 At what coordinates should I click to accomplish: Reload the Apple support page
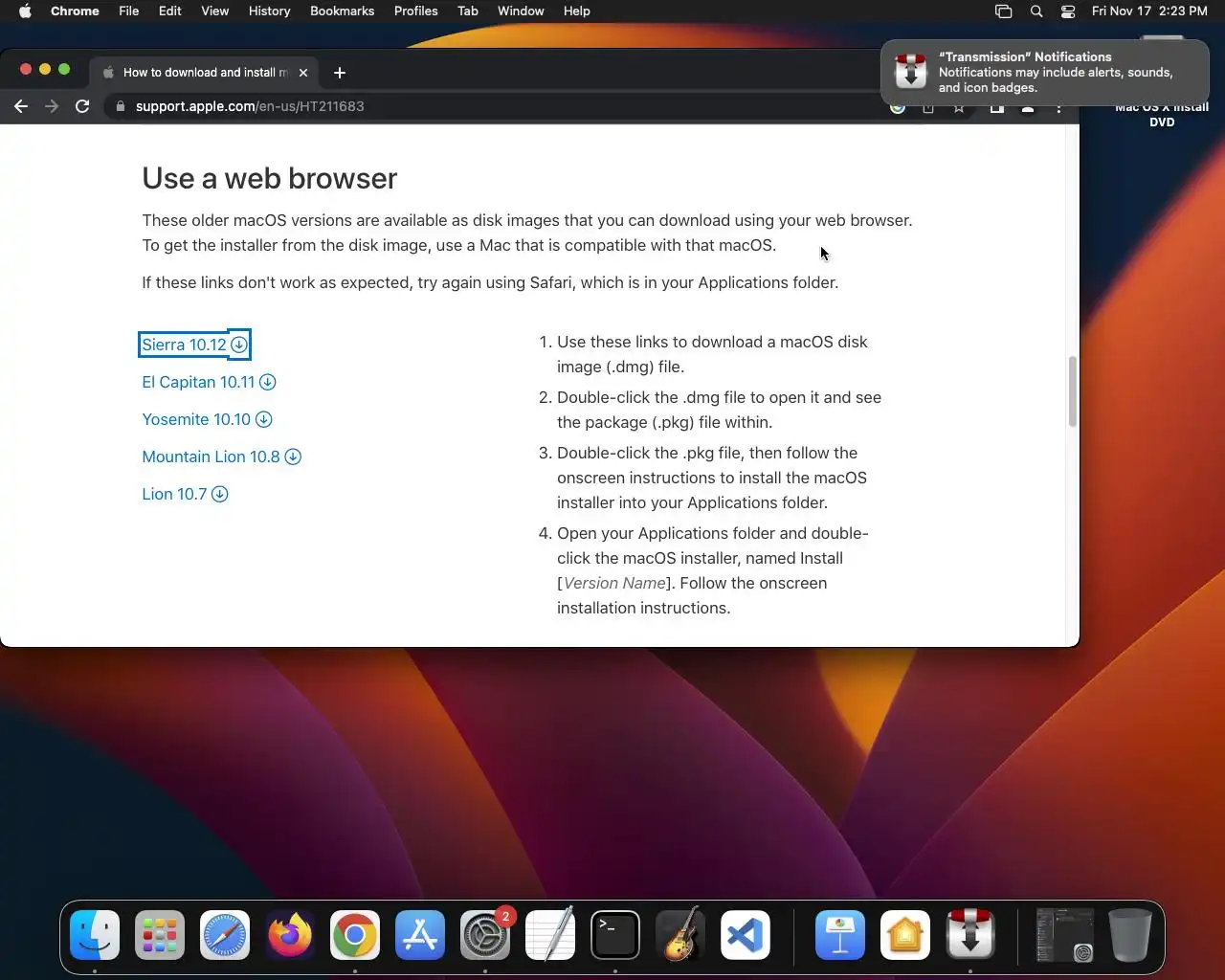82,106
